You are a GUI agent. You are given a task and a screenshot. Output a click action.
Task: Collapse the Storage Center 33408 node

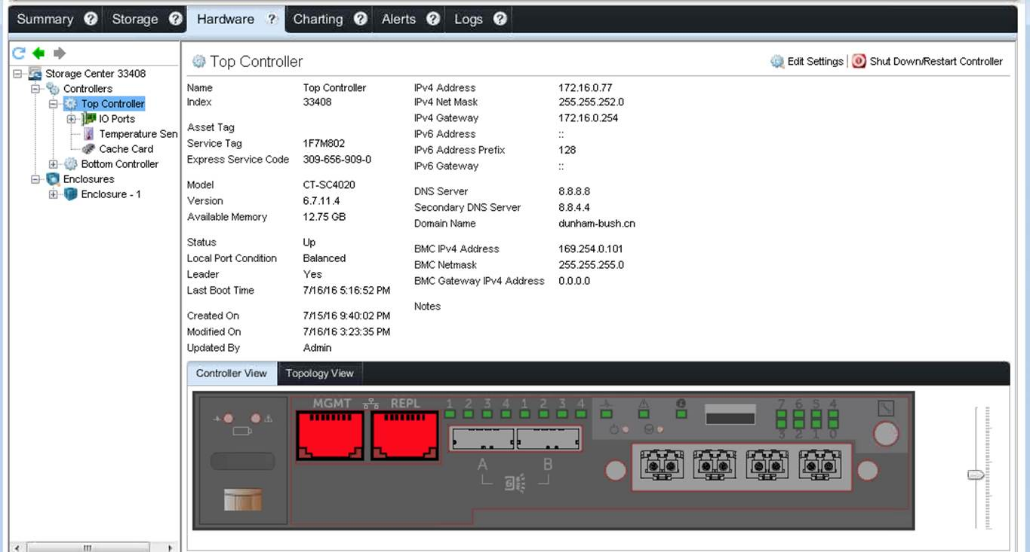[x=17, y=74]
